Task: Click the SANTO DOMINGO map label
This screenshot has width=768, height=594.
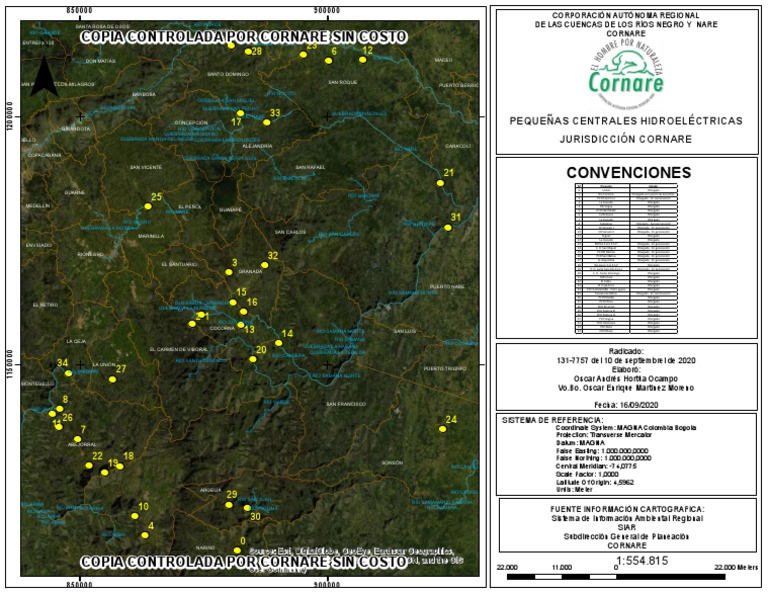Action: [x=228, y=74]
